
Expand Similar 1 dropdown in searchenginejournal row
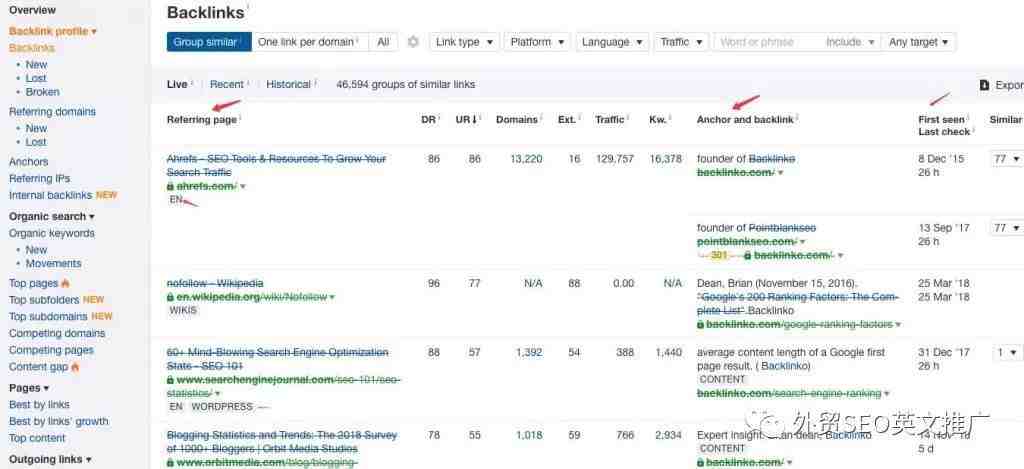coord(1006,353)
